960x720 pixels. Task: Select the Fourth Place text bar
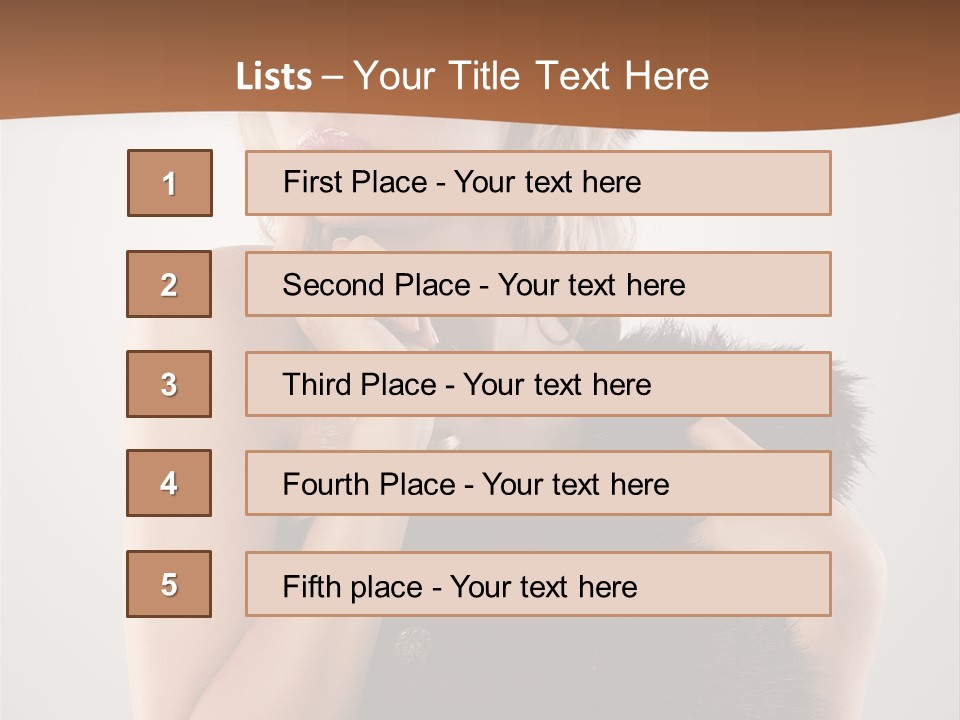(538, 483)
